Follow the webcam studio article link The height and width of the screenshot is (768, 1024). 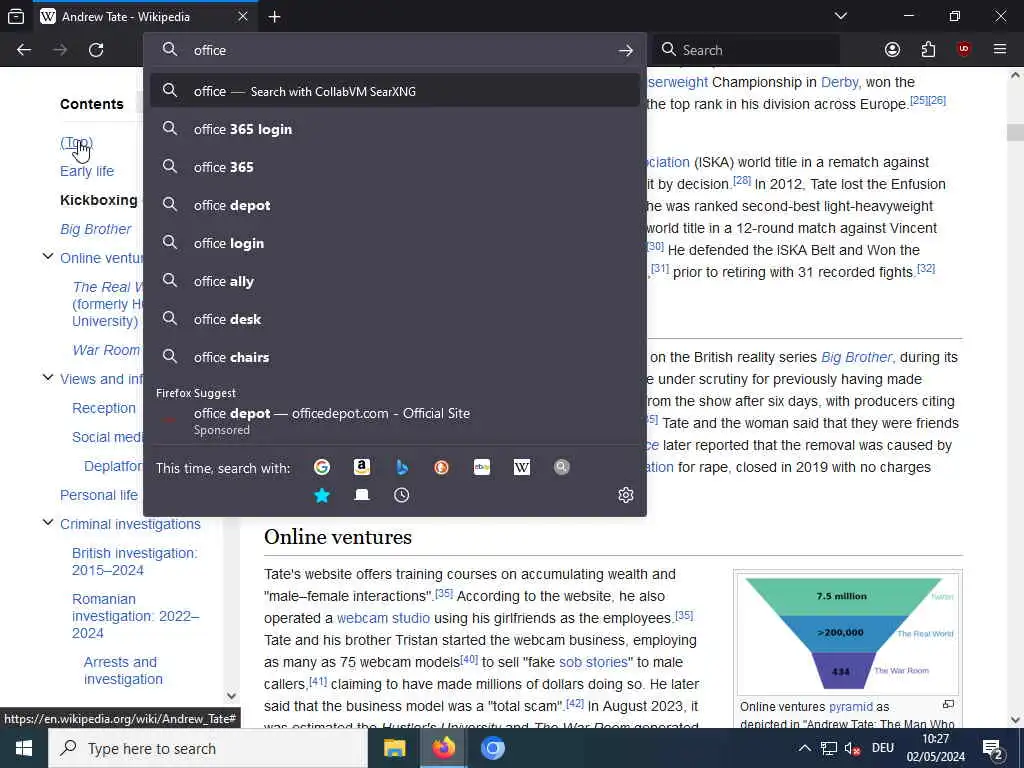click(383, 618)
